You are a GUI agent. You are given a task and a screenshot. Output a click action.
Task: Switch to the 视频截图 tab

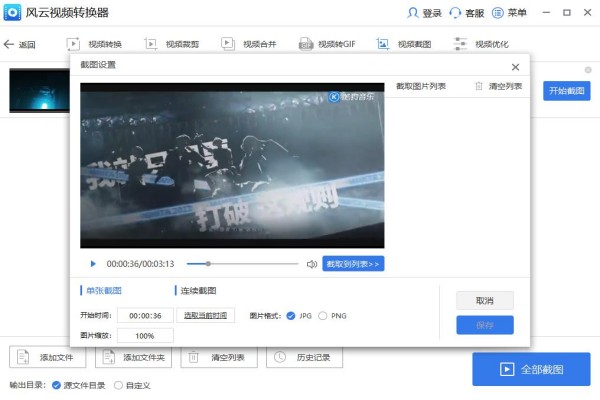tap(404, 44)
